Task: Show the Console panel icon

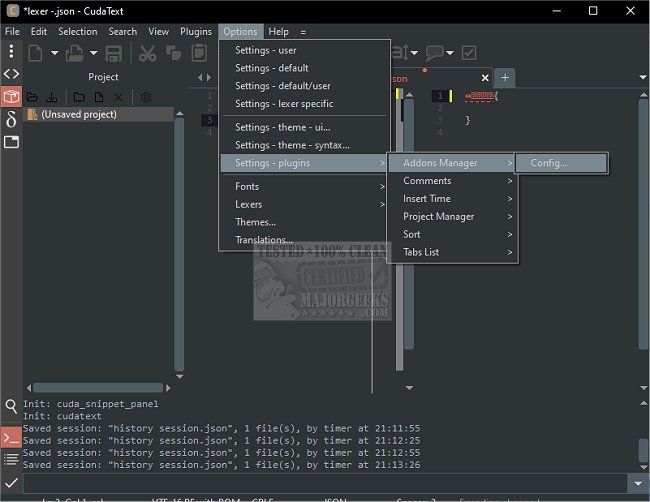Action: pos(11,436)
